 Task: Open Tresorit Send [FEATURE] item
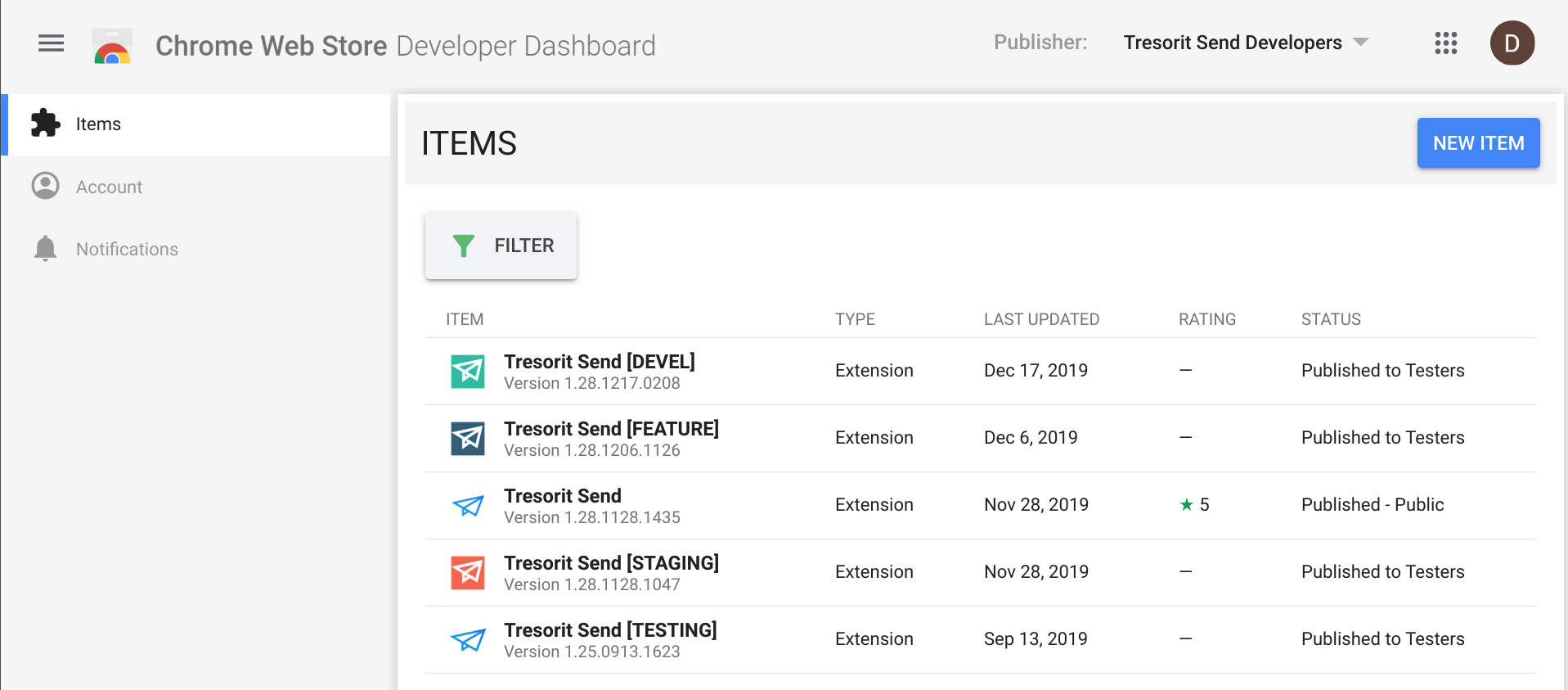tap(611, 429)
